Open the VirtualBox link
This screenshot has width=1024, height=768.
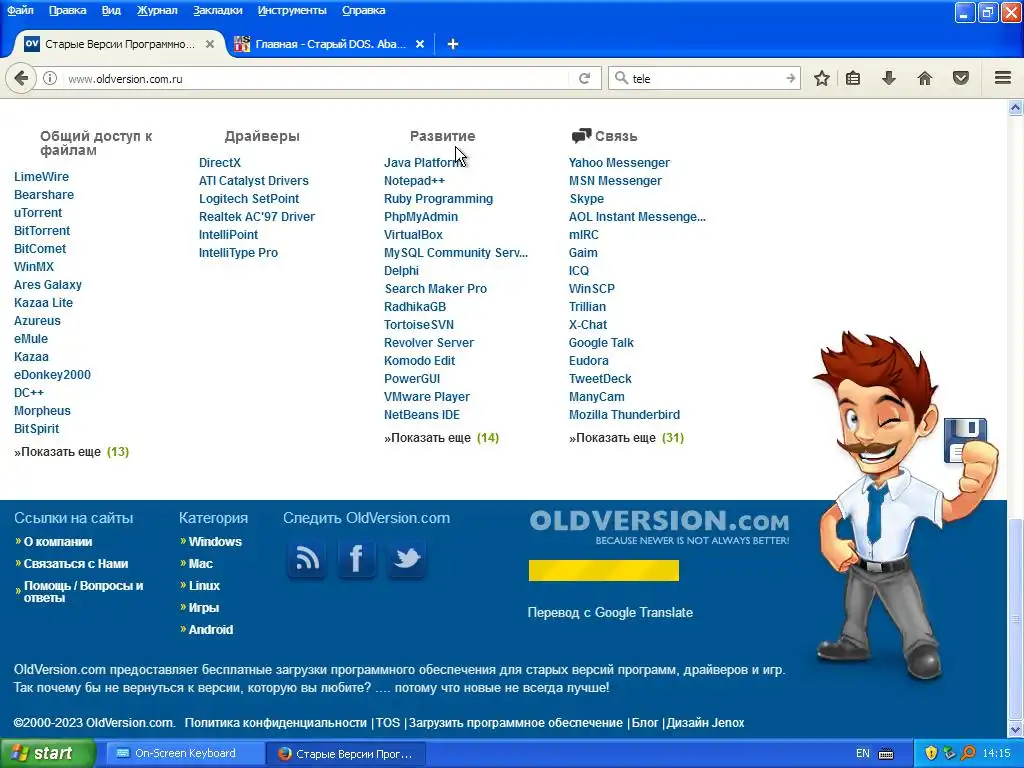click(413, 234)
